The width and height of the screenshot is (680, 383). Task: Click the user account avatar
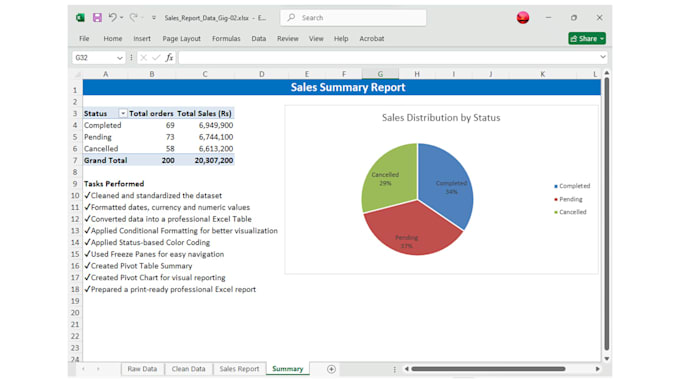[523, 18]
